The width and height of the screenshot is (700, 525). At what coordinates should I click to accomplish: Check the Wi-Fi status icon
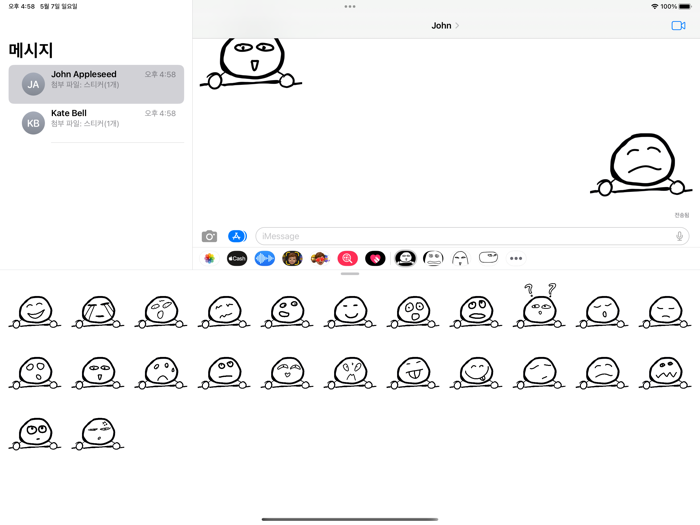654,7
